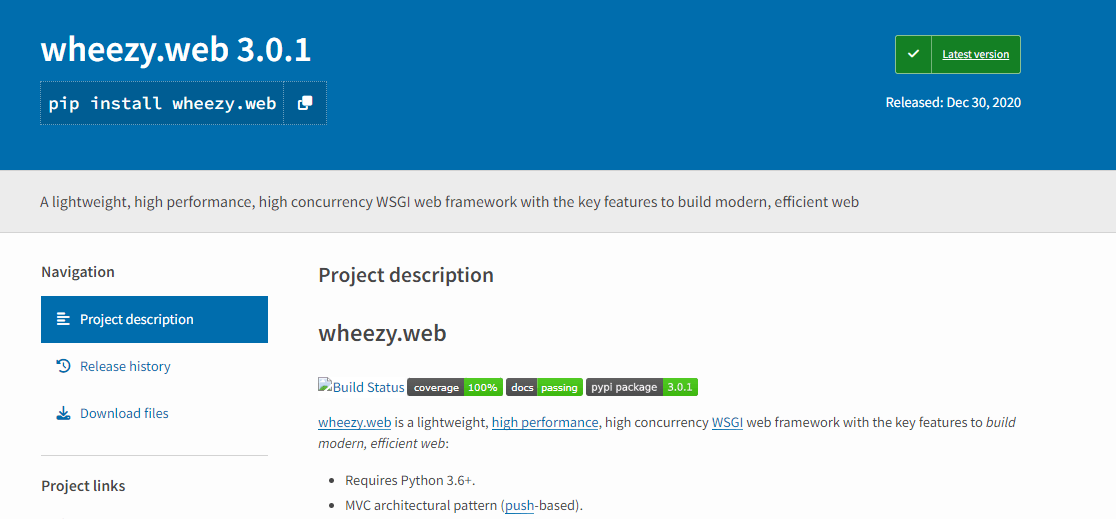This screenshot has width=1116, height=519.
Task: Click the Project description heading
Action: tap(406, 275)
